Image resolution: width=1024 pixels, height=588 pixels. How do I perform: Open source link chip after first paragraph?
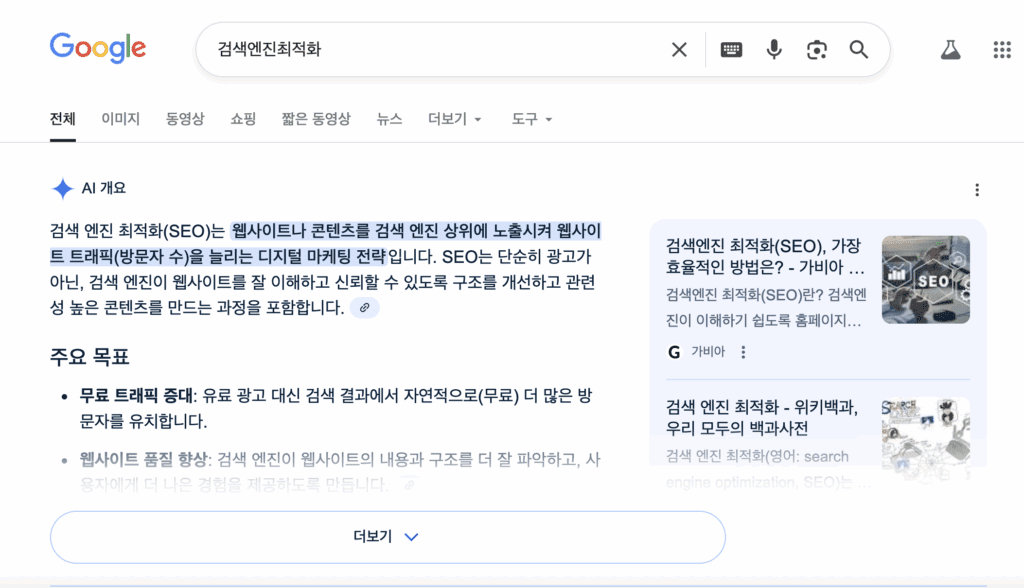coord(364,308)
